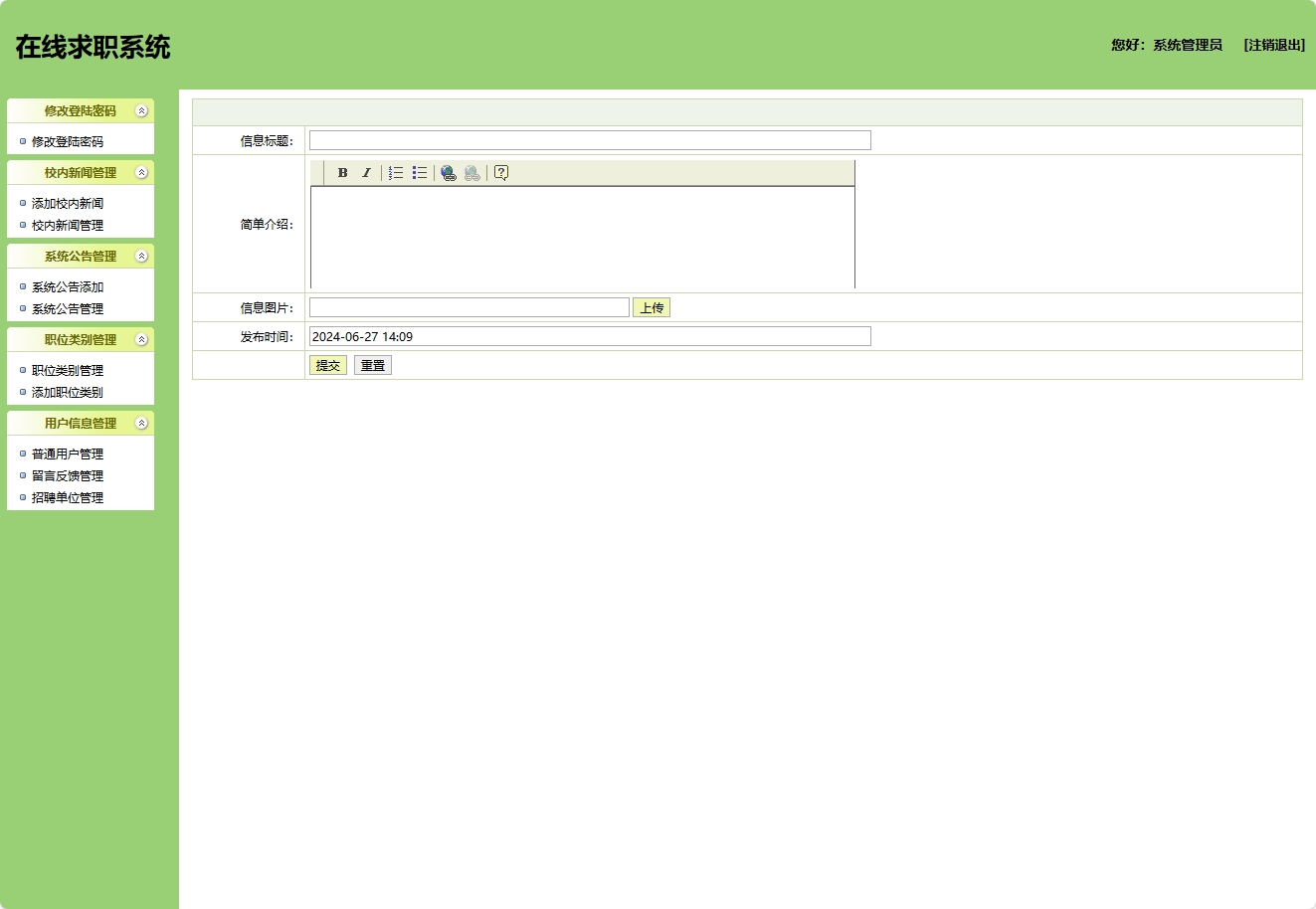Submit the form with 提交 button
This screenshot has width=1316, height=909.
[x=328, y=366]
